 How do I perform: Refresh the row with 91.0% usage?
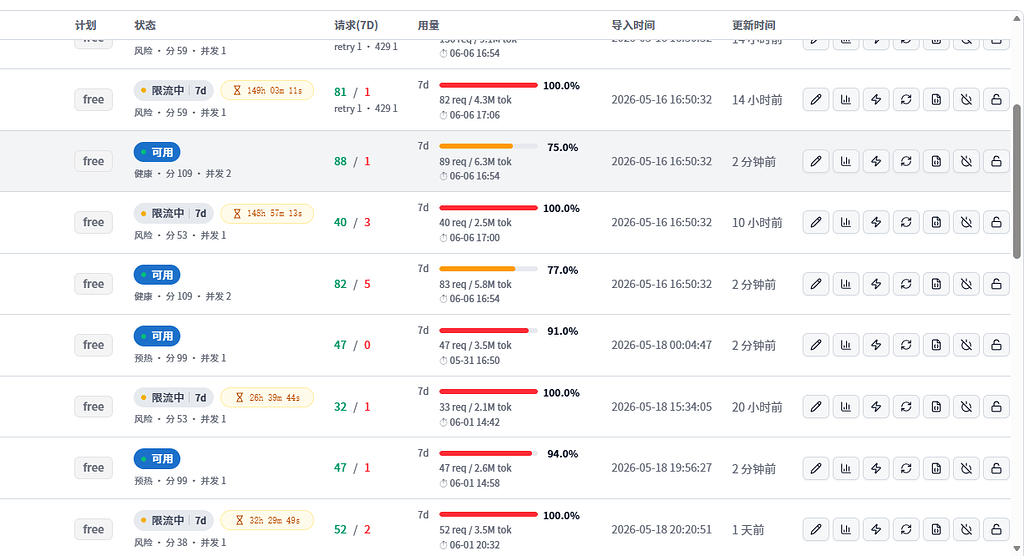pos(906,344)
